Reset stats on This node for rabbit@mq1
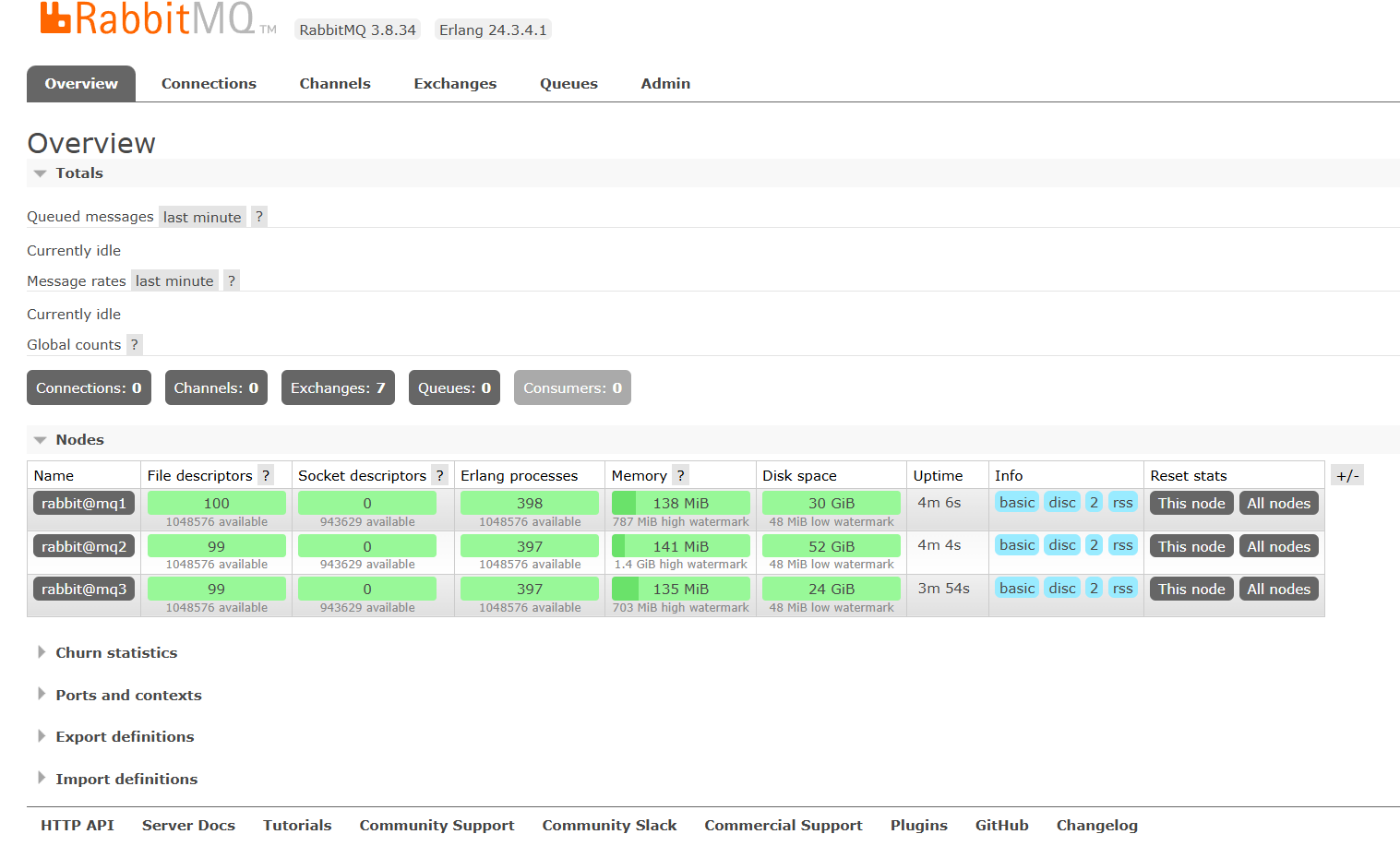1400x846 pixels. (1191, 503)
